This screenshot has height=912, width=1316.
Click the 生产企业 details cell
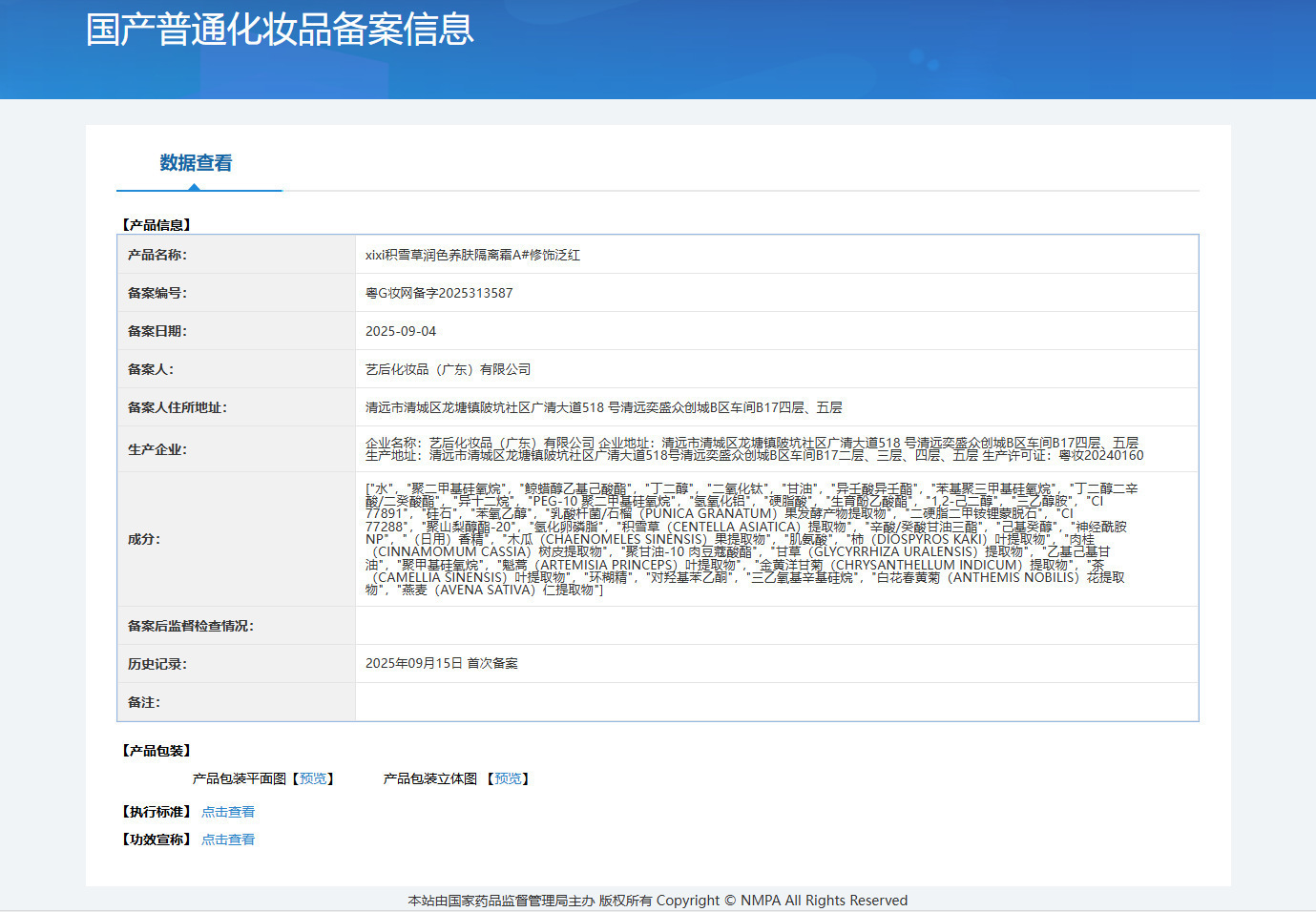pos(777,449)
